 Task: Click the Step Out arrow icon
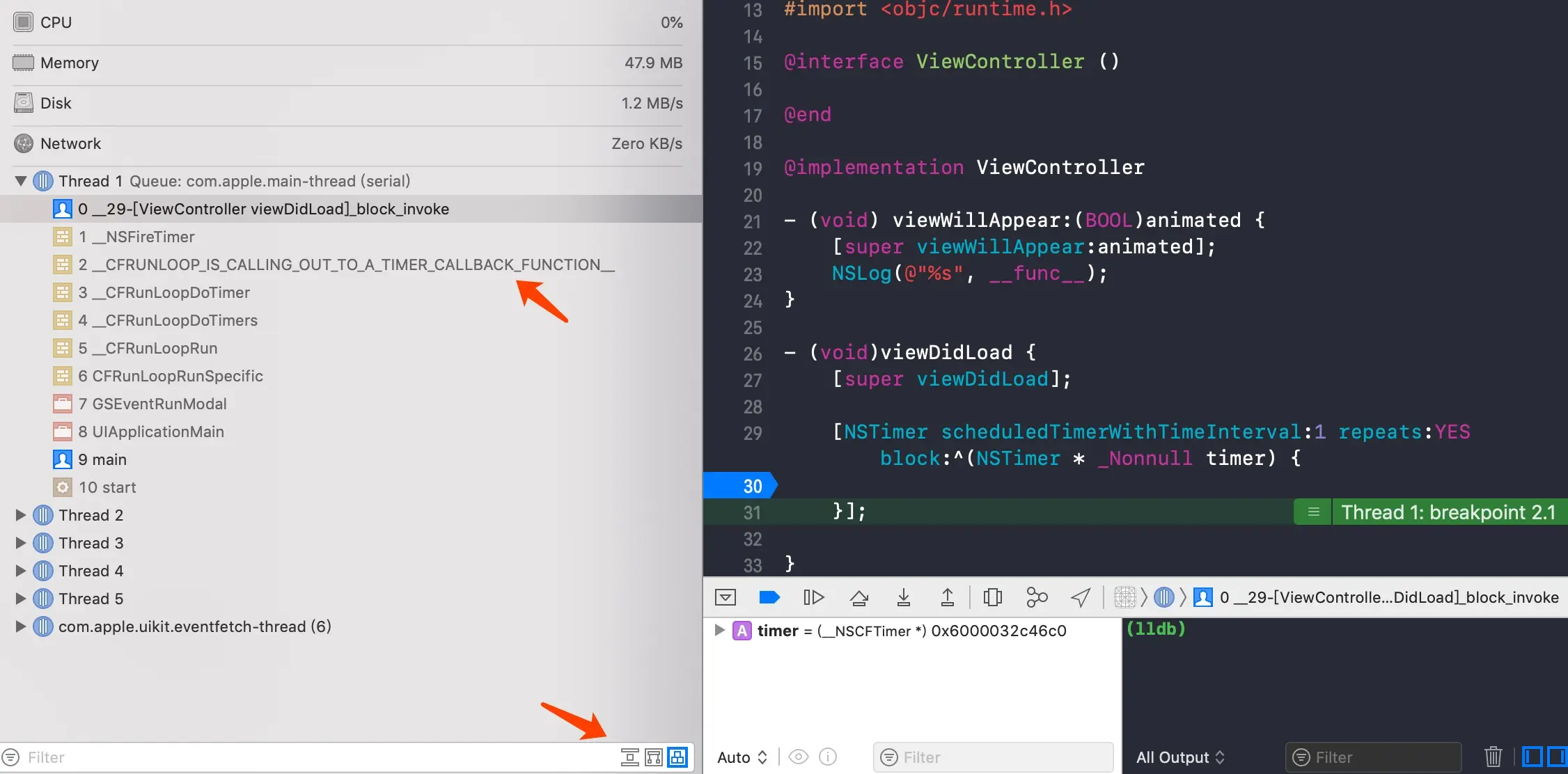click(x=947, y=597)
